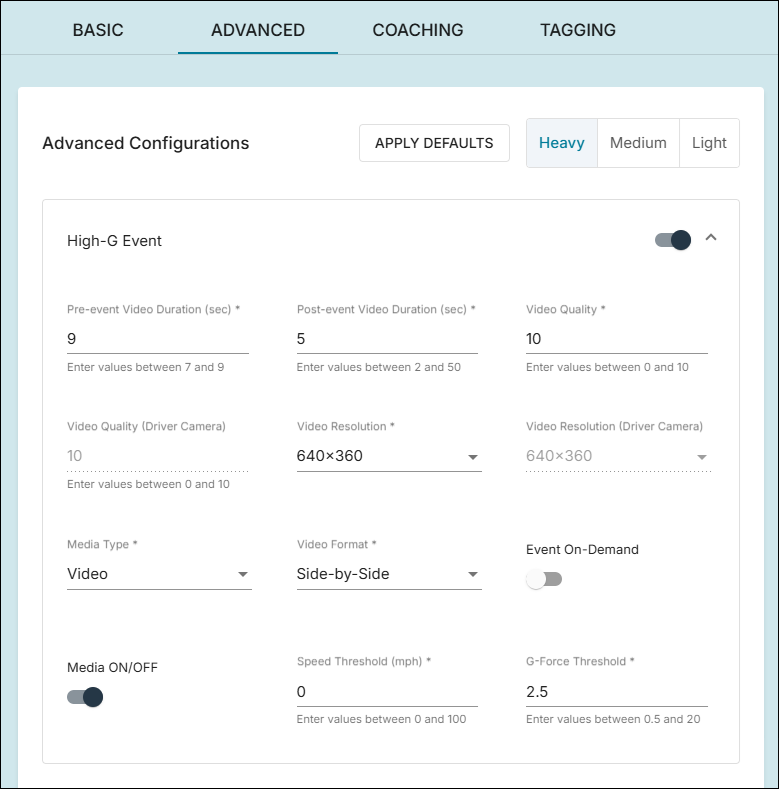This screenshot has width=779, height=789.
Task: Enable the Event On-Demand toggle
Action: pos(544,579)
